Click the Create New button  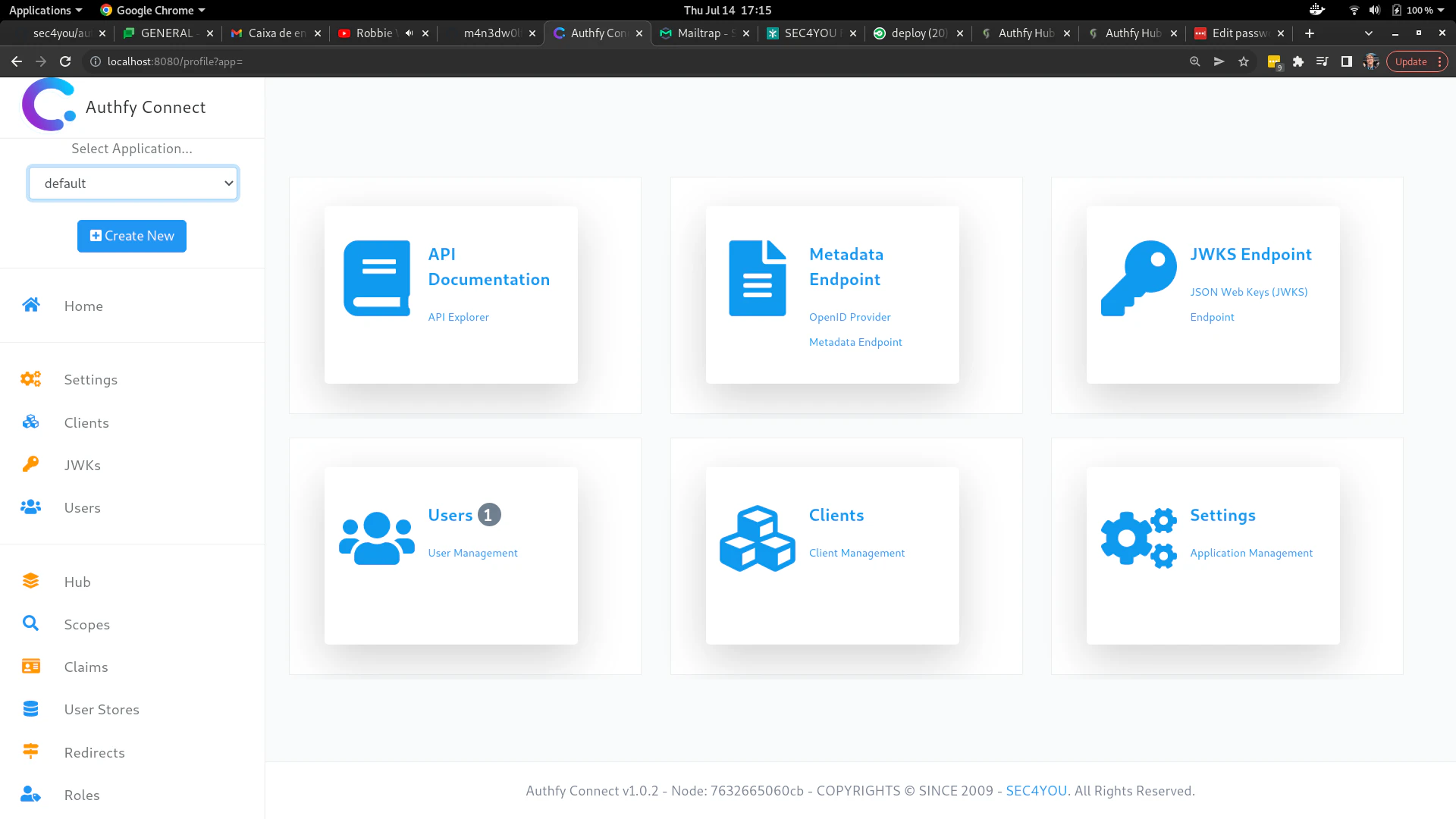coord(131,236)
